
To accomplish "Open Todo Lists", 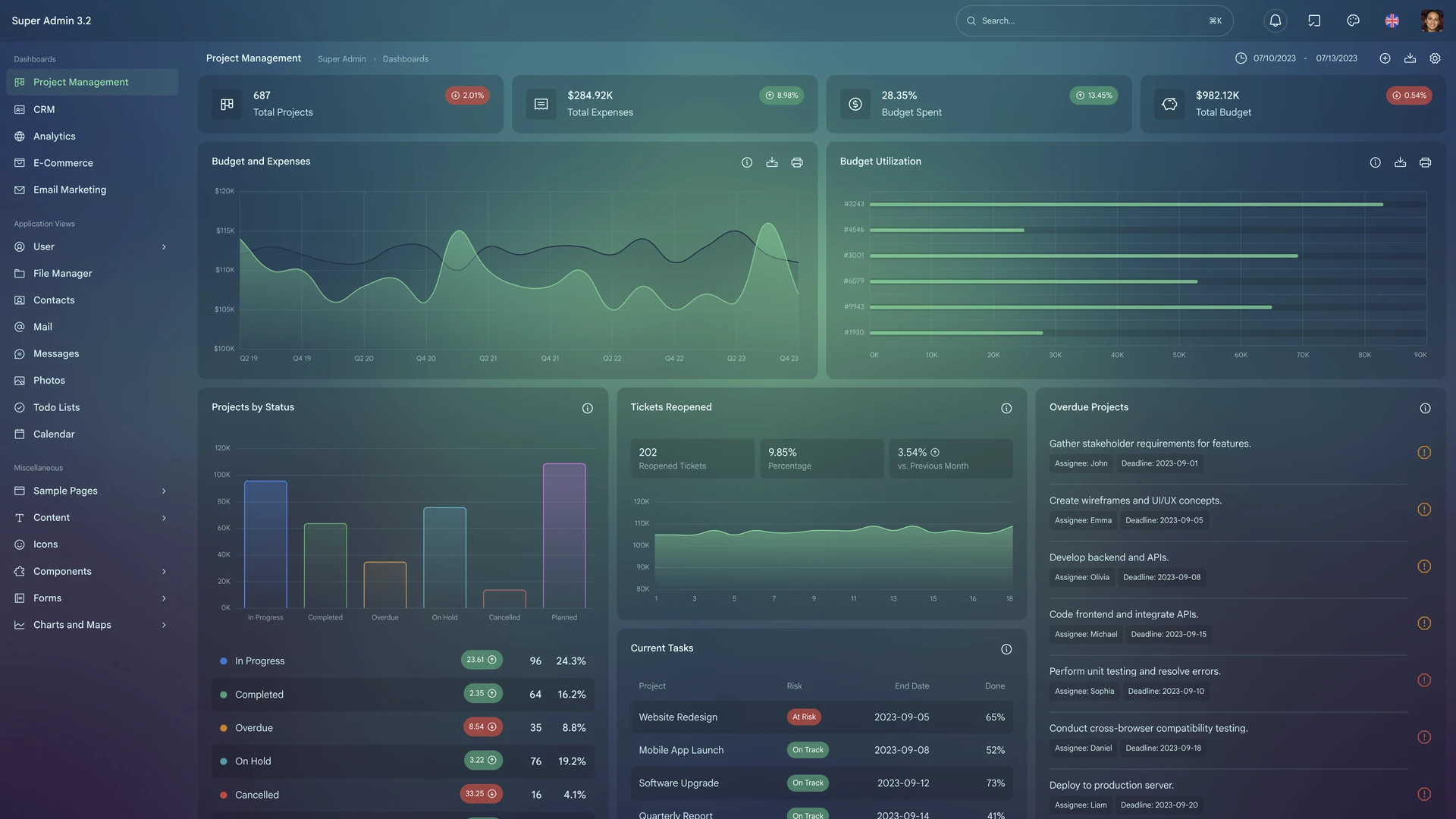I will 92,407.
